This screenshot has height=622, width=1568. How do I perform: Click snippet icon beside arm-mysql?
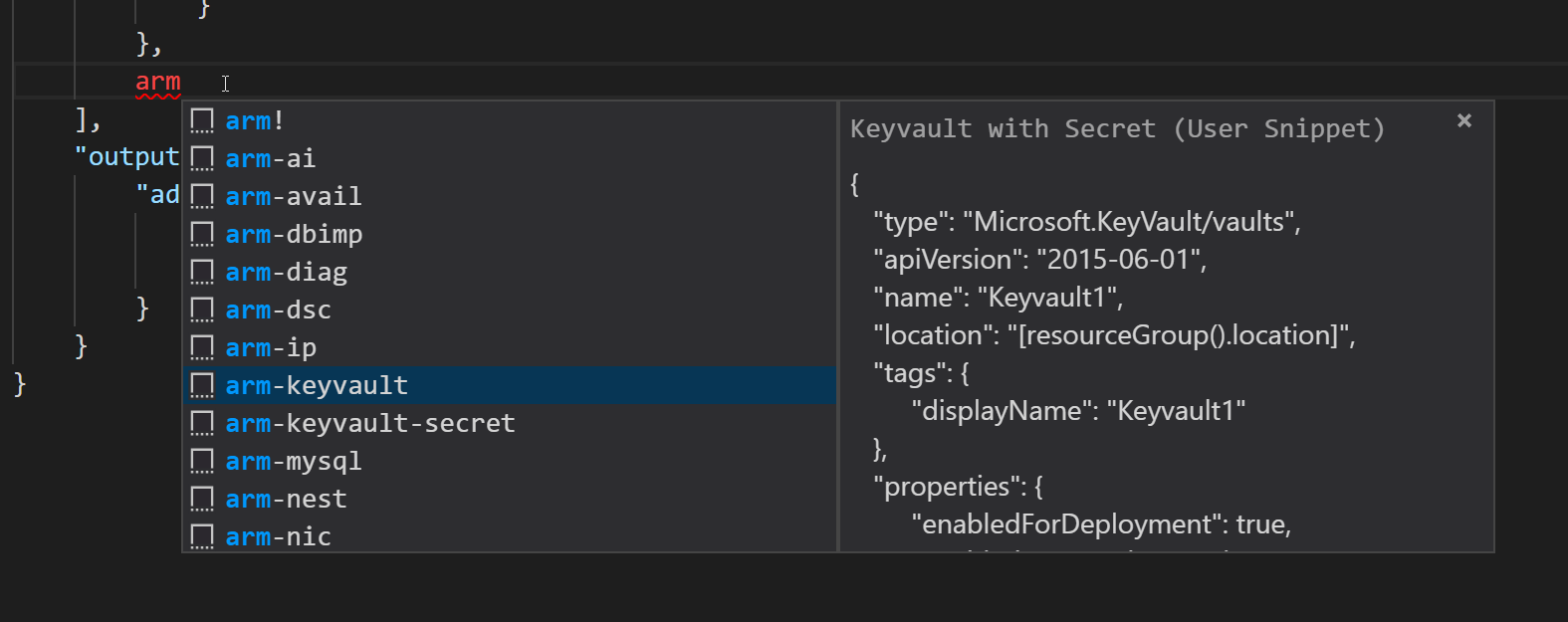[x=202, y=462]
